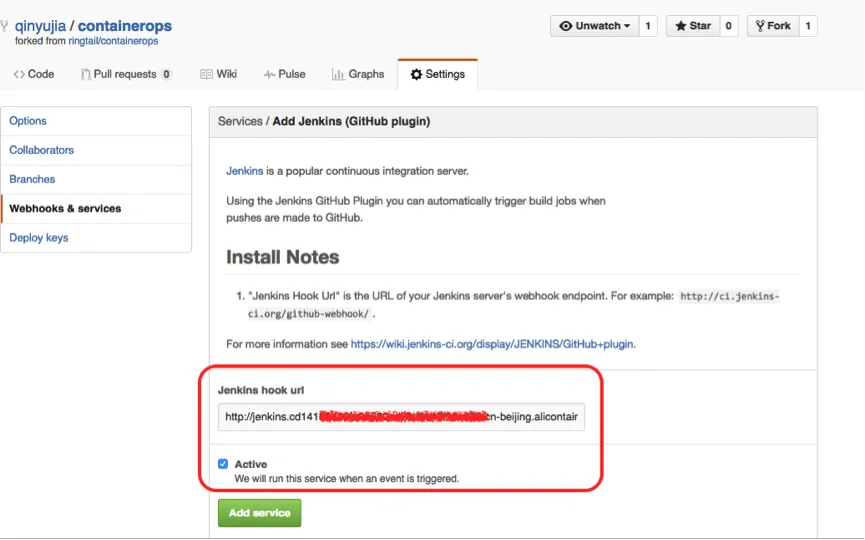Viewport: 865px width, 540px height.
Task: Click the Graphs bar chart icon
Action: coord(338,74)
